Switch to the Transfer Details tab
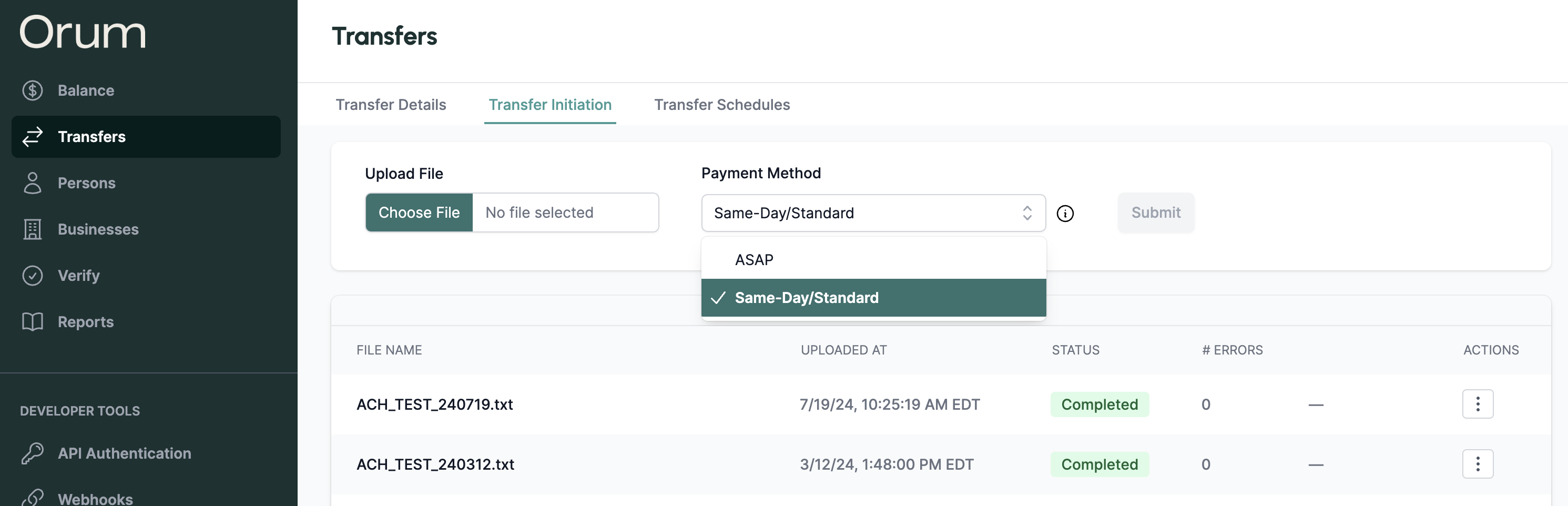This screenshot has width=1568, height=506. coord(391,105)
